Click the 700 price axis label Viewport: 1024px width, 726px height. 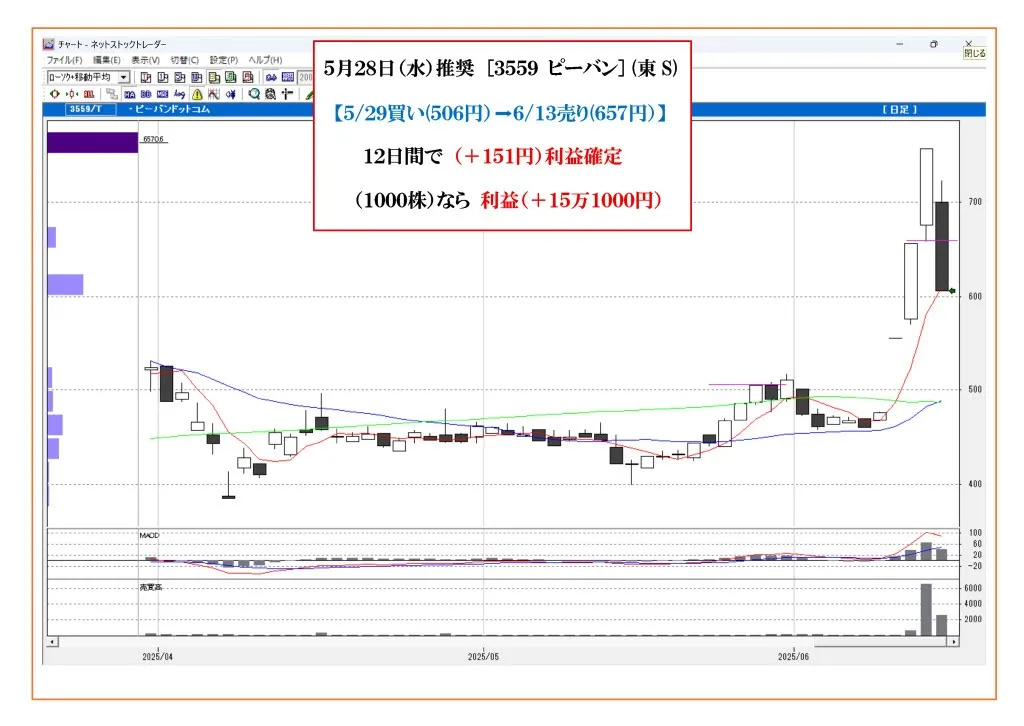975,202
